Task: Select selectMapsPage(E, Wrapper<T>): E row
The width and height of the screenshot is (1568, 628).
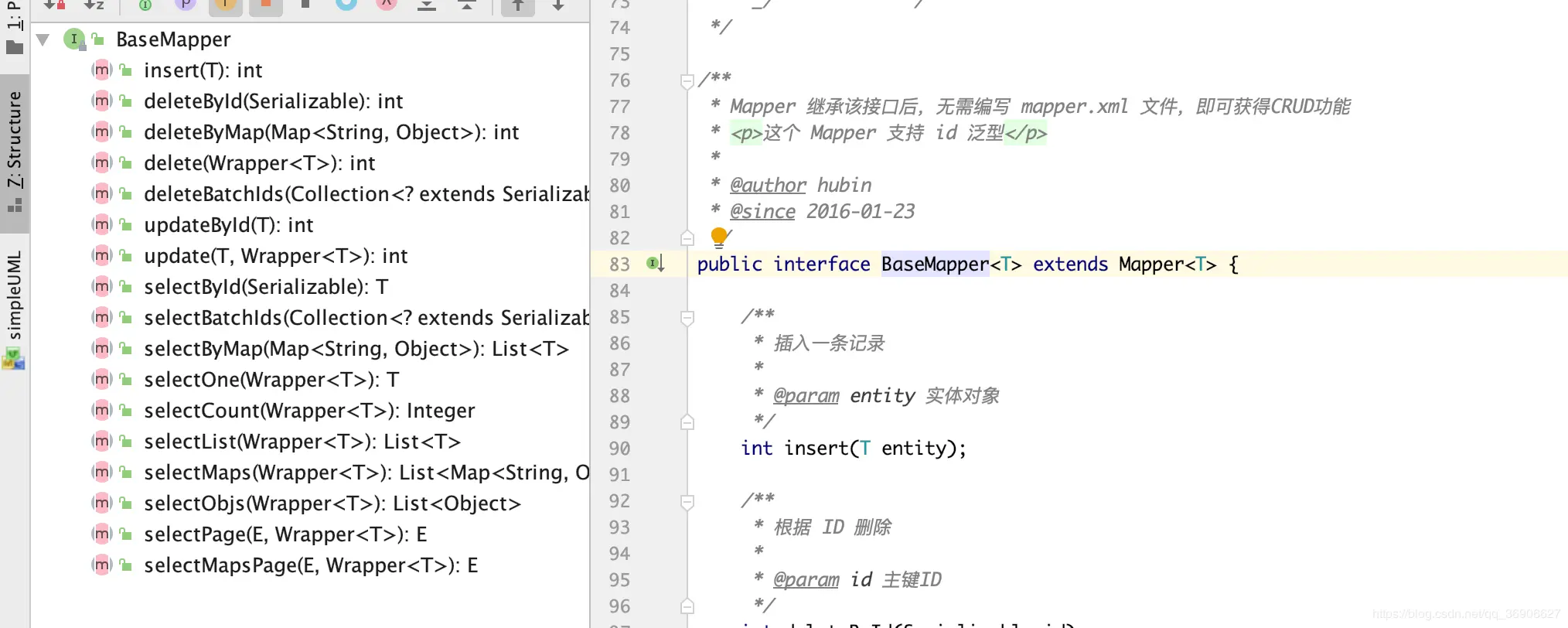Action: 310,565
